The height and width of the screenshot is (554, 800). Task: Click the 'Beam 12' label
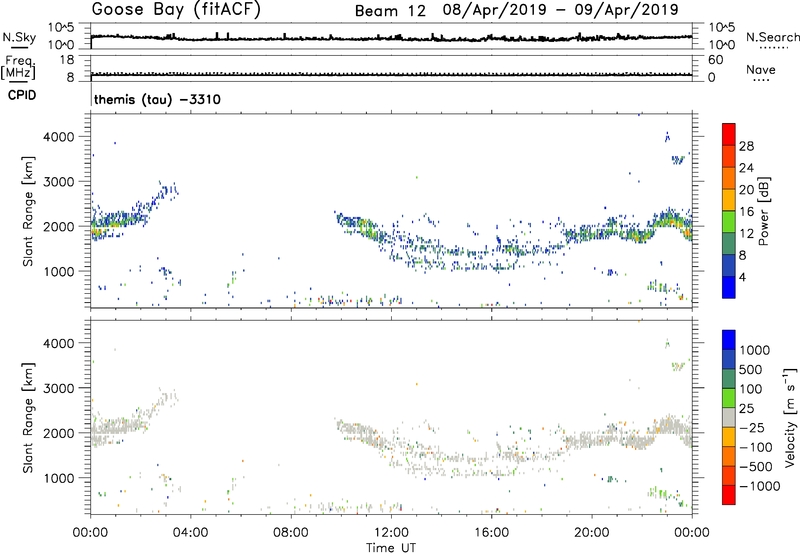(x=390, y=11)
